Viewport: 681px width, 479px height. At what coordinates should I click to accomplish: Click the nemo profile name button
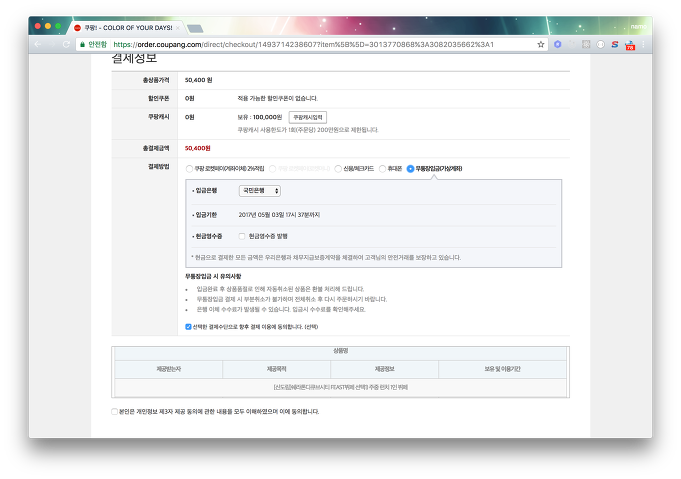click(x=638, y=26)
